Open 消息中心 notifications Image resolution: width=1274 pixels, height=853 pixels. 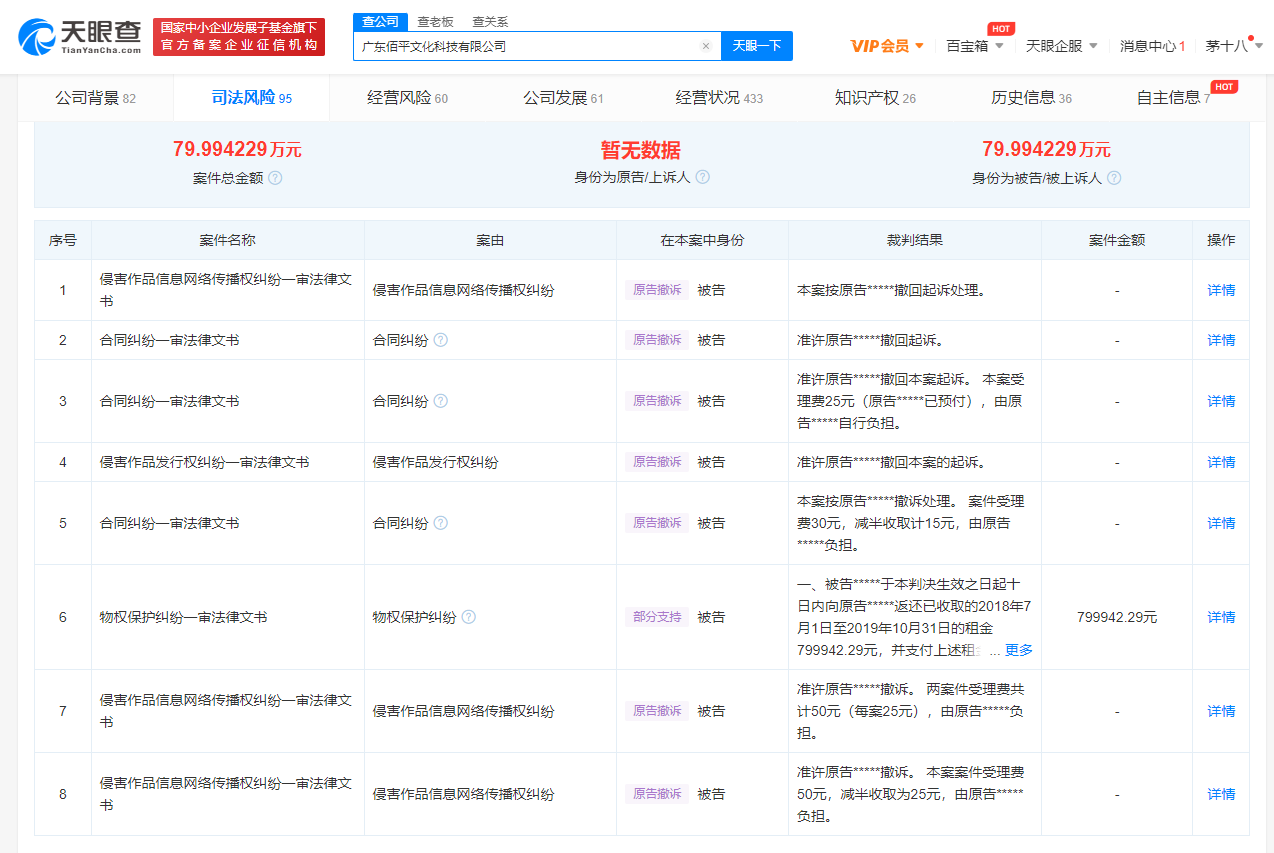pos(1152,46)
